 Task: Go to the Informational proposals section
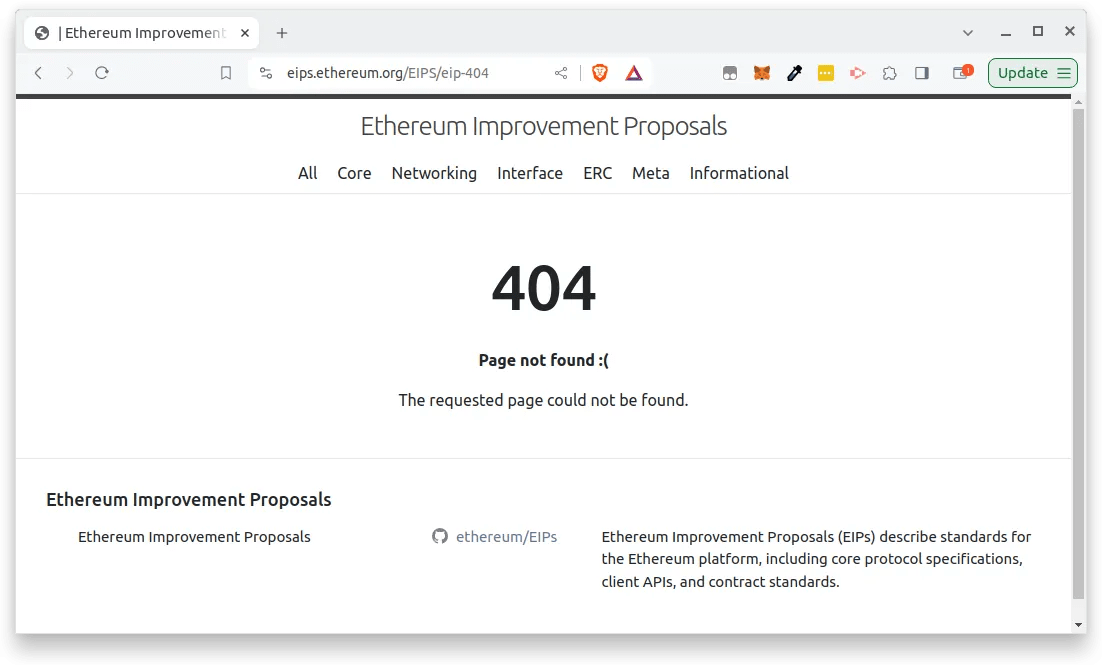point(739,173)
